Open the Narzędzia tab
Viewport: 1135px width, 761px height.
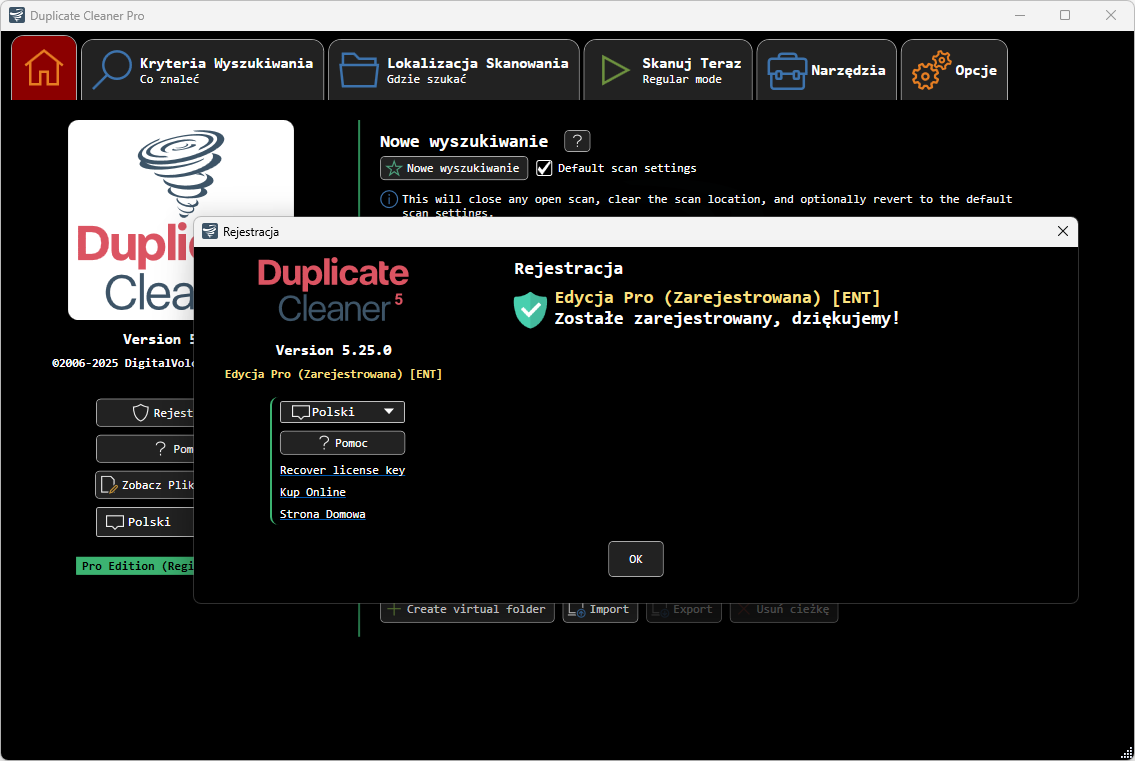click(827, 70)
